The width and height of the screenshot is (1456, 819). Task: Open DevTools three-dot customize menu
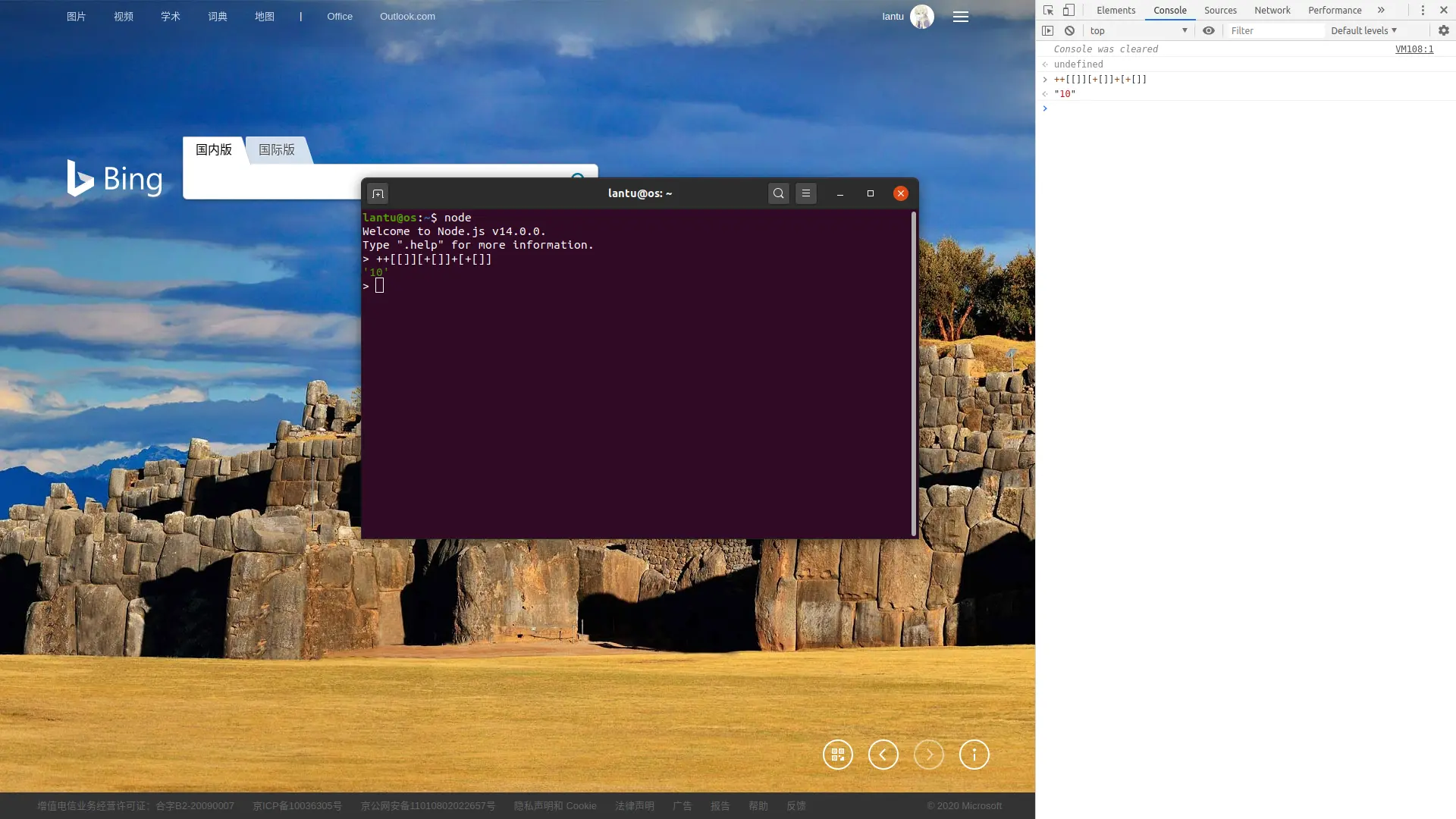[1423, 10]
